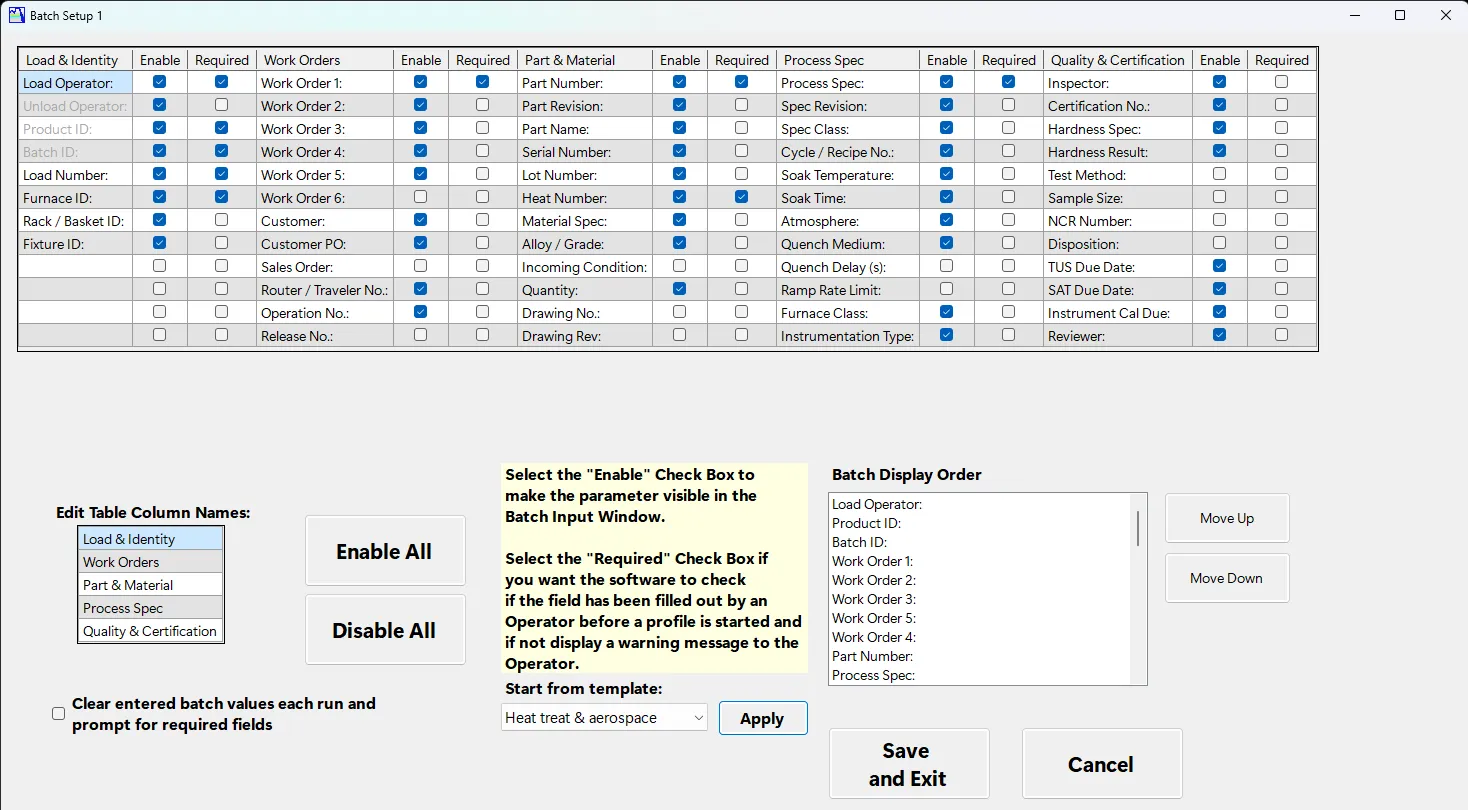The height and width of the screenshot is (810, 1468).
Task: Toggle Enable checkbox for Ramp Rate Limit
Action: pyautogui.click(x=946, y=289)
